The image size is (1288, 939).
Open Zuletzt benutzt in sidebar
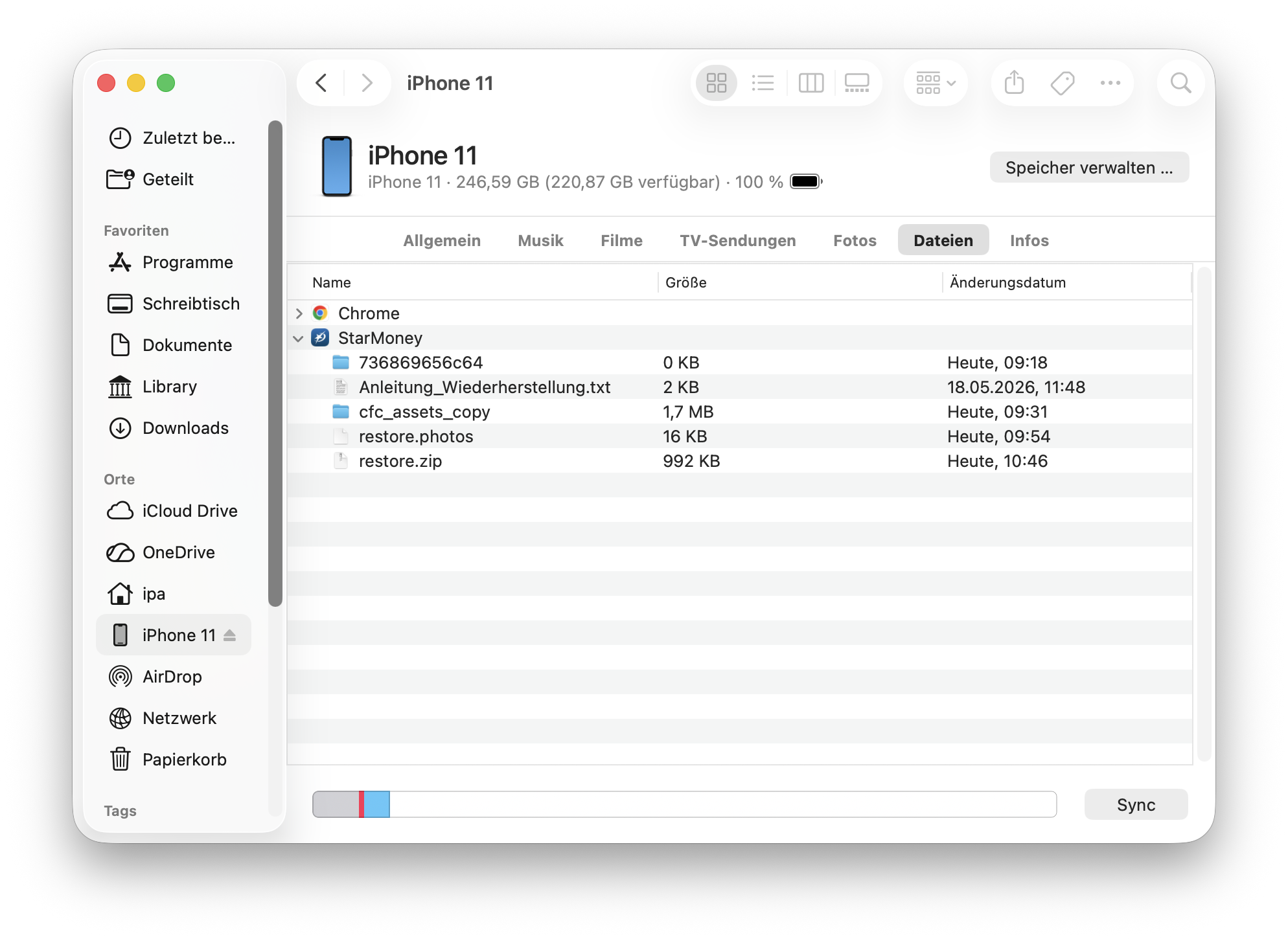(172, 138)
